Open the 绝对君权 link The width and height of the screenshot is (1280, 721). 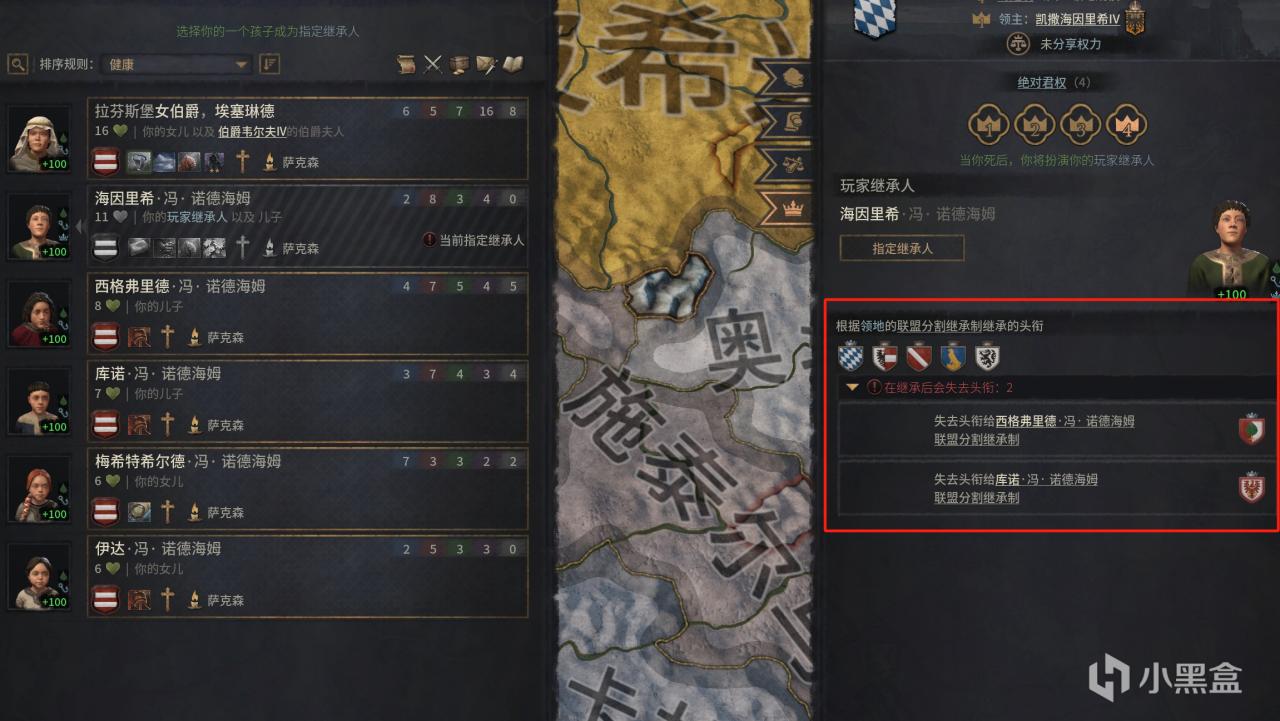click(x=1044, y=83)
